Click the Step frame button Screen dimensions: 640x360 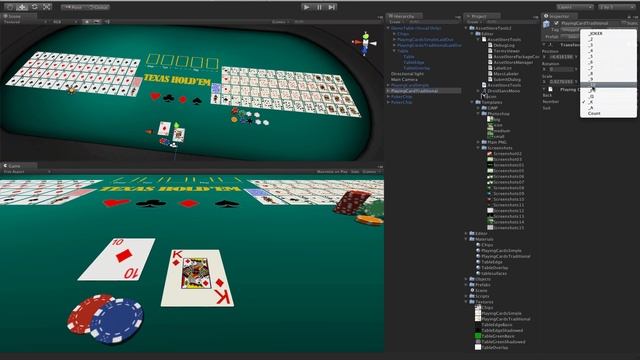click(332, 7)
